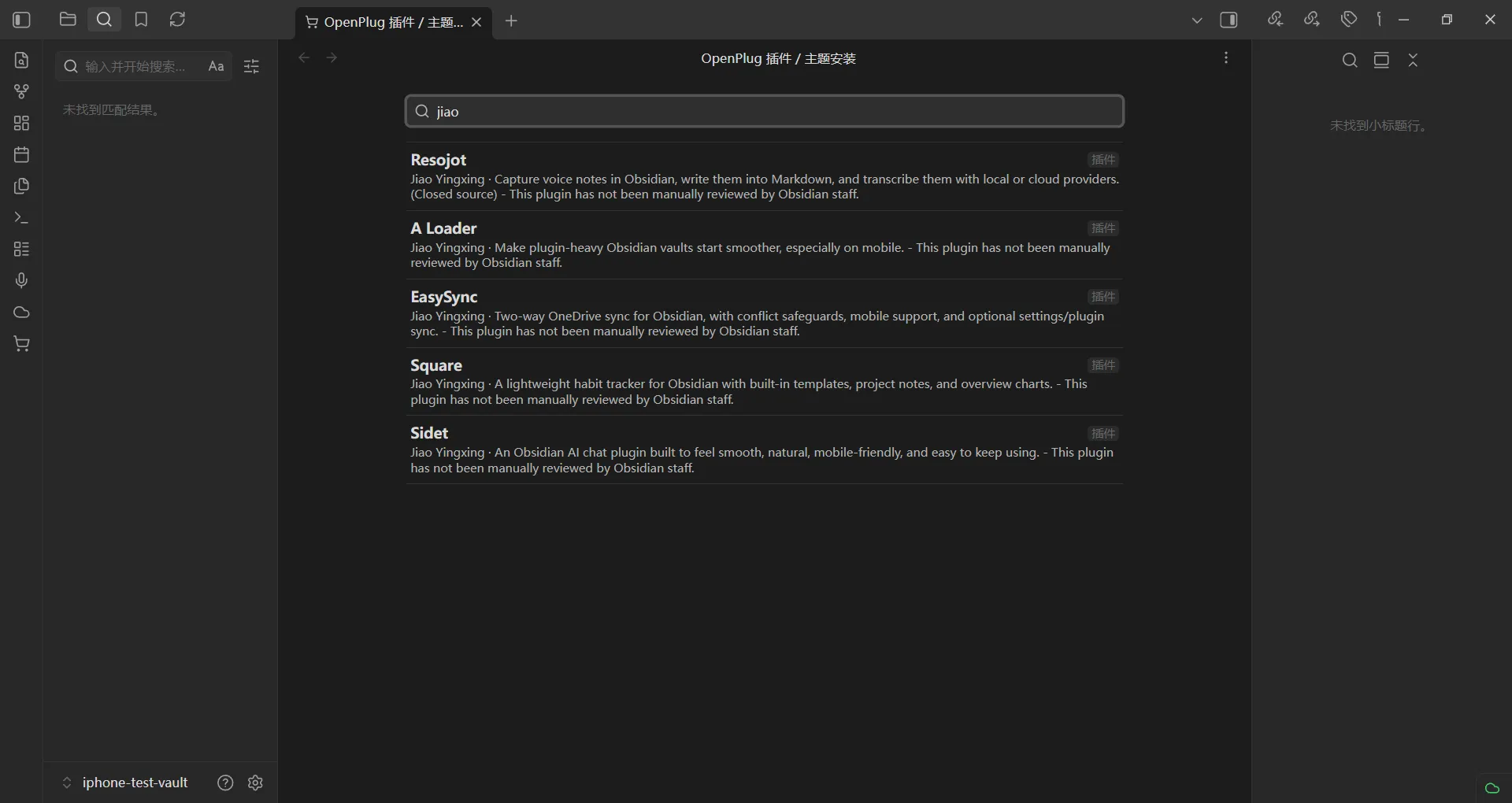Toggle the right sidebar panel icon
This screenshot has height=803, width=1512.
pos(1228,20)
